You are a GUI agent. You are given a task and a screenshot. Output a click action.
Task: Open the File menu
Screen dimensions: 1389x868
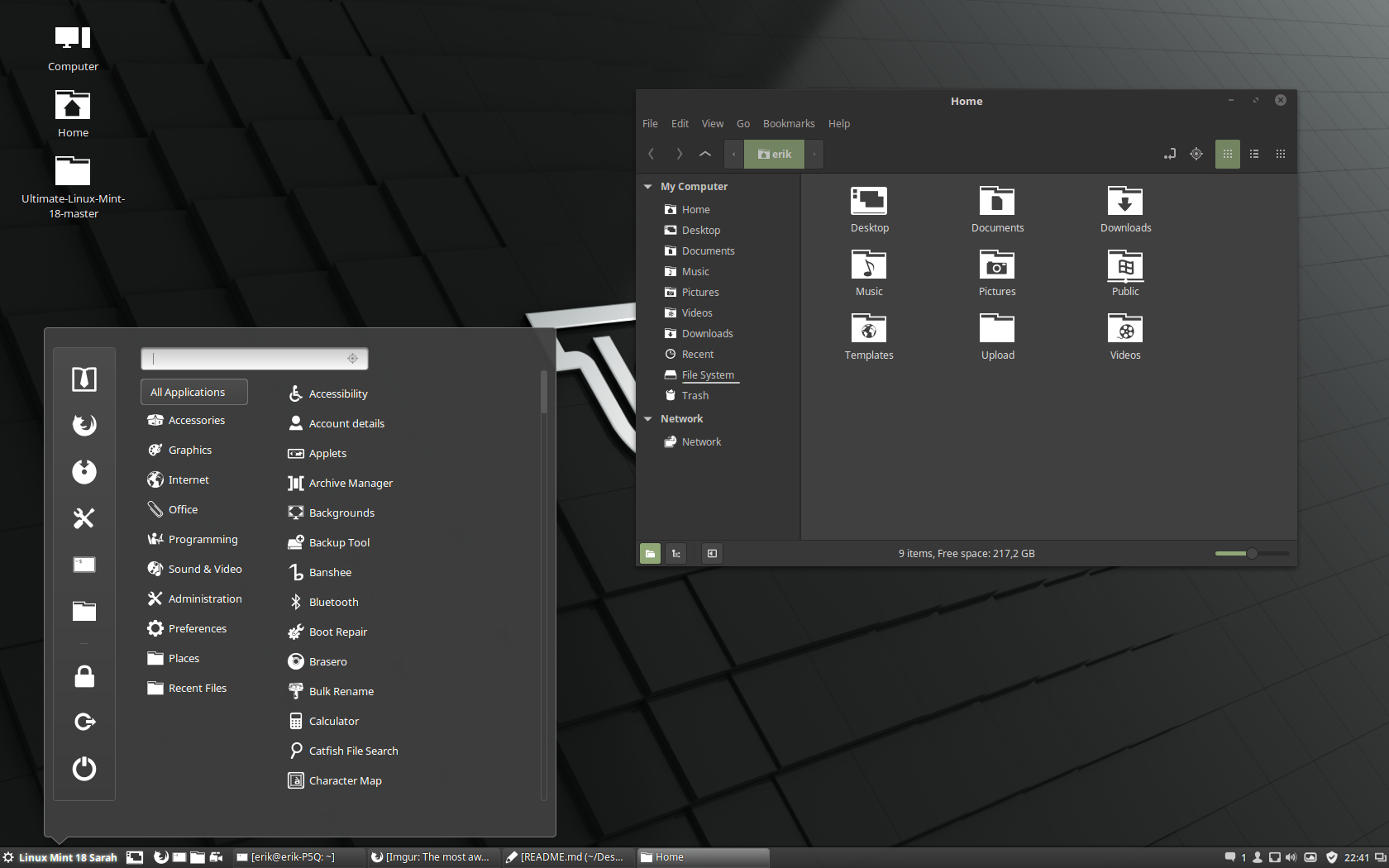click(x=650, y=124)
